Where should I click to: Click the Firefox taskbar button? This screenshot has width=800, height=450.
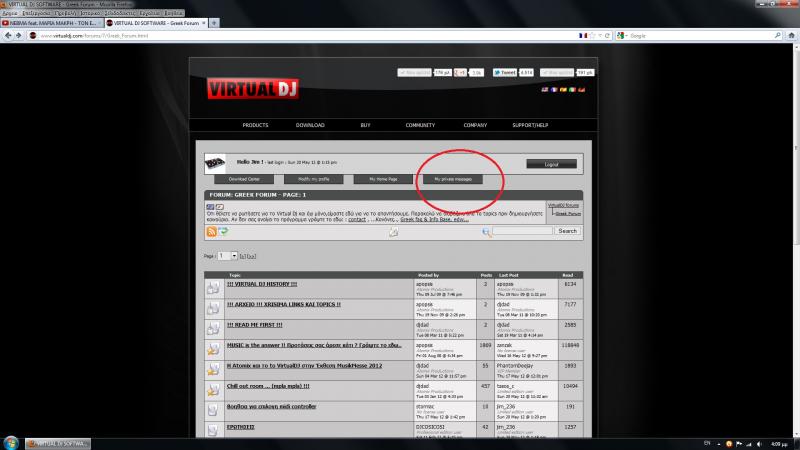point(58,443)
